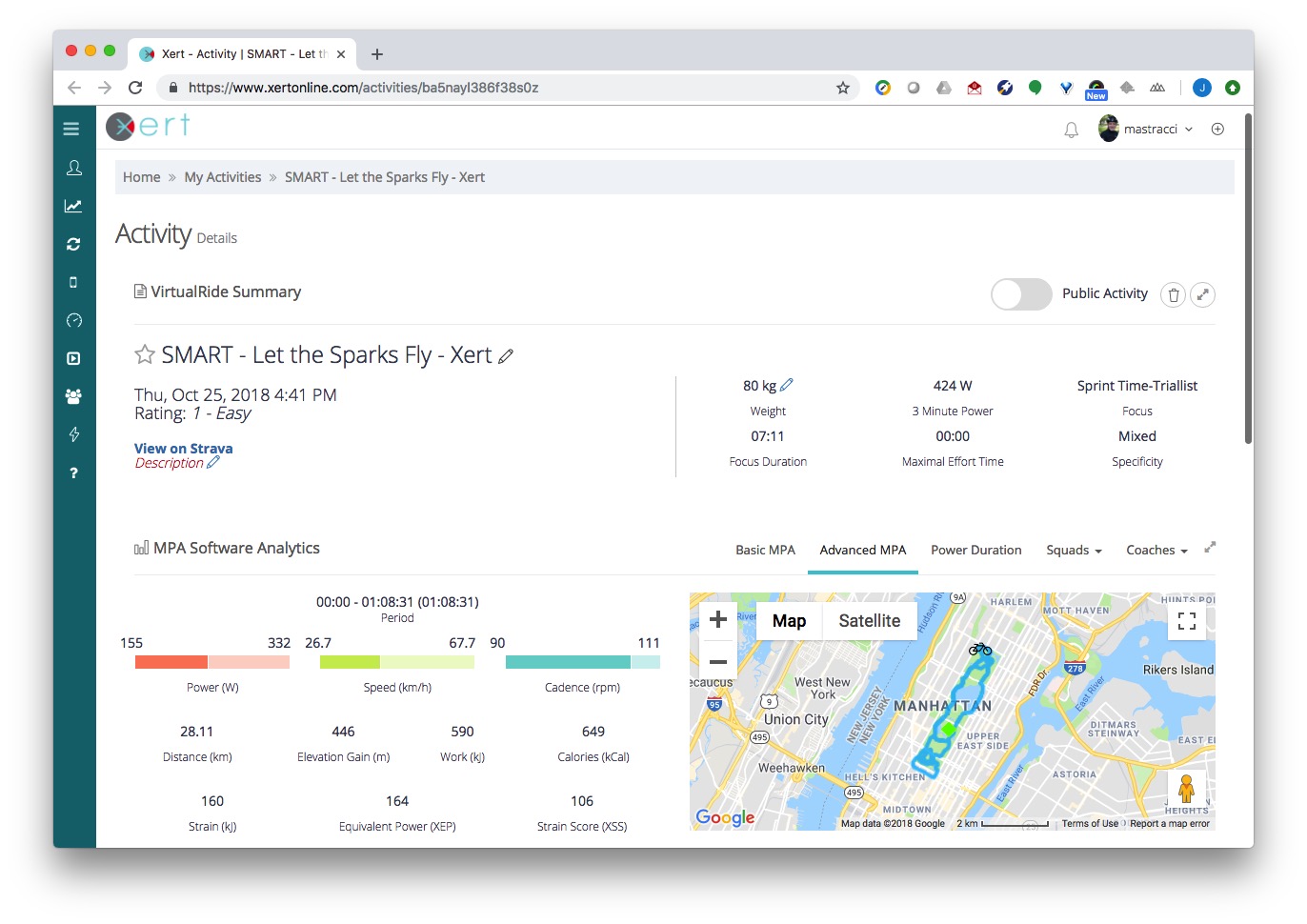Switch to the Basic MPA tab

[765, 551]
